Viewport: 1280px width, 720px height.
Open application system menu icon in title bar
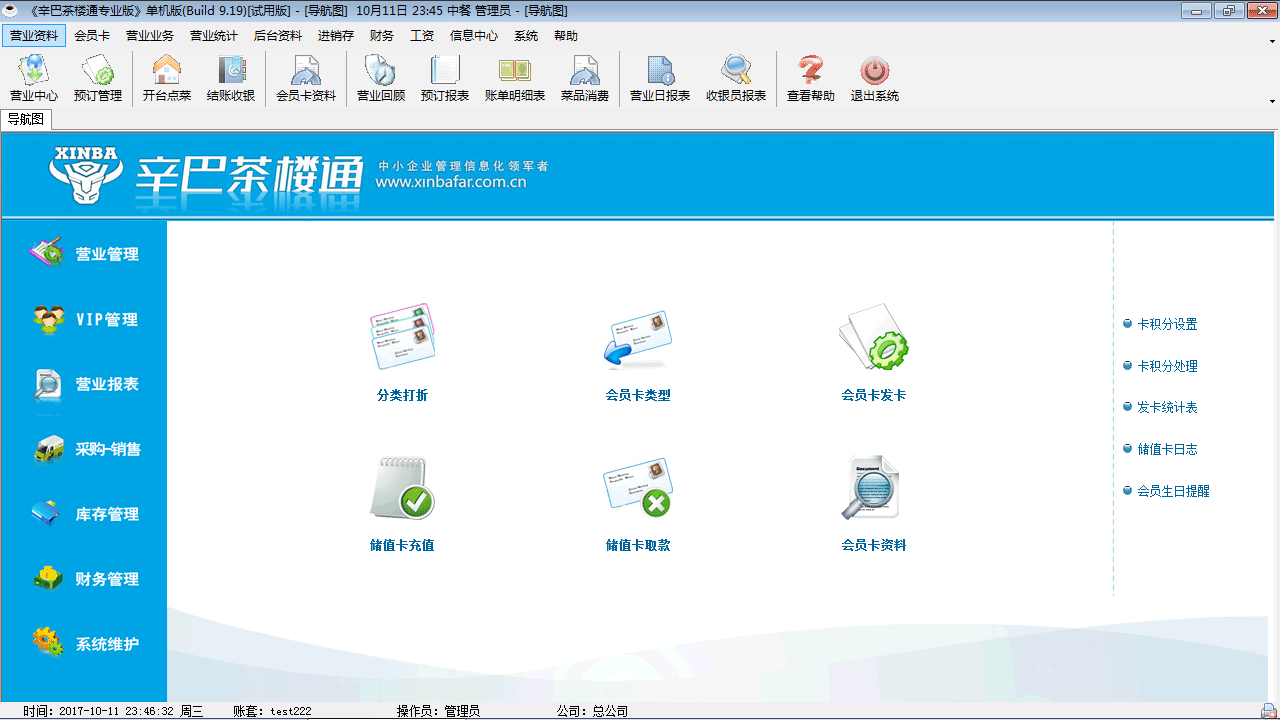(x=10, y=10)
